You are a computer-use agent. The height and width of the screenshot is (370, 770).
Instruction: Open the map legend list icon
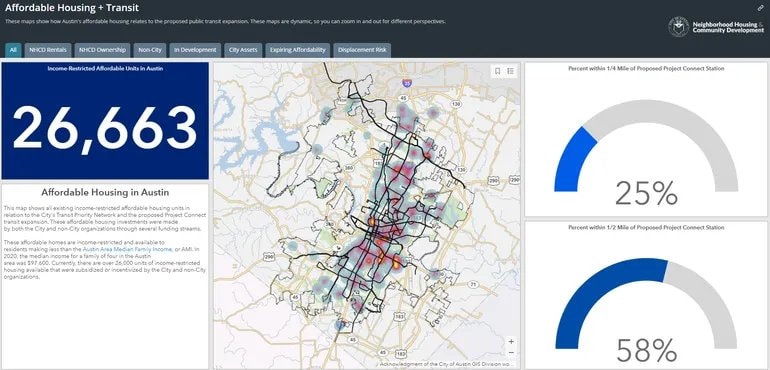(x=511, y=71)
